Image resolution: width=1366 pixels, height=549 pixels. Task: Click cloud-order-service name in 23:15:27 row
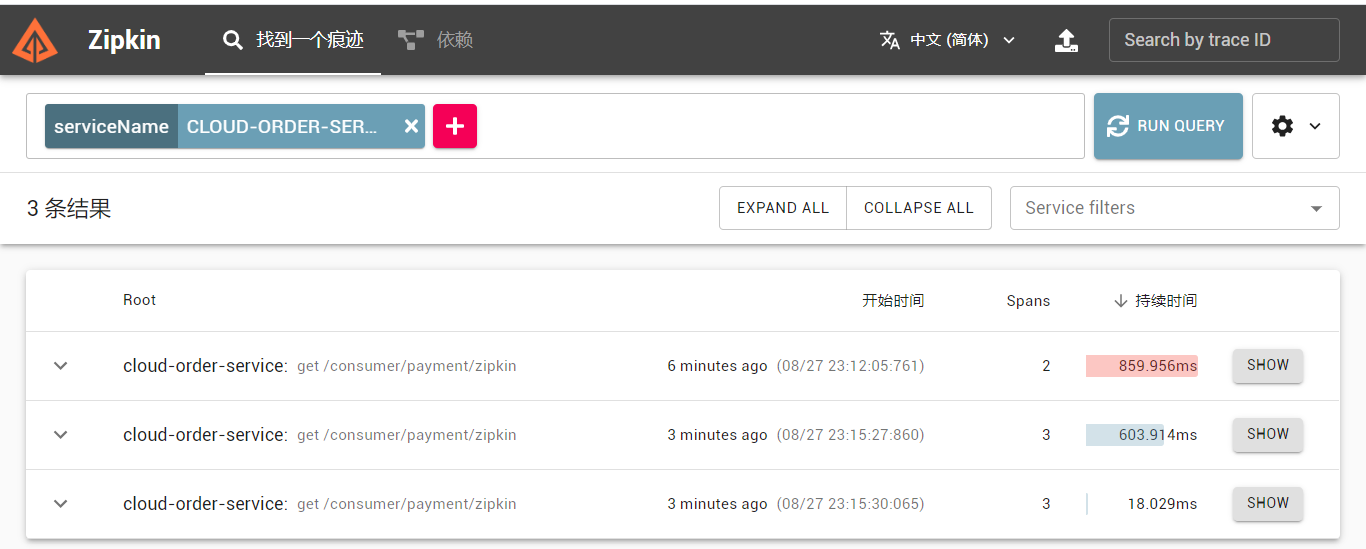[205, 435]
